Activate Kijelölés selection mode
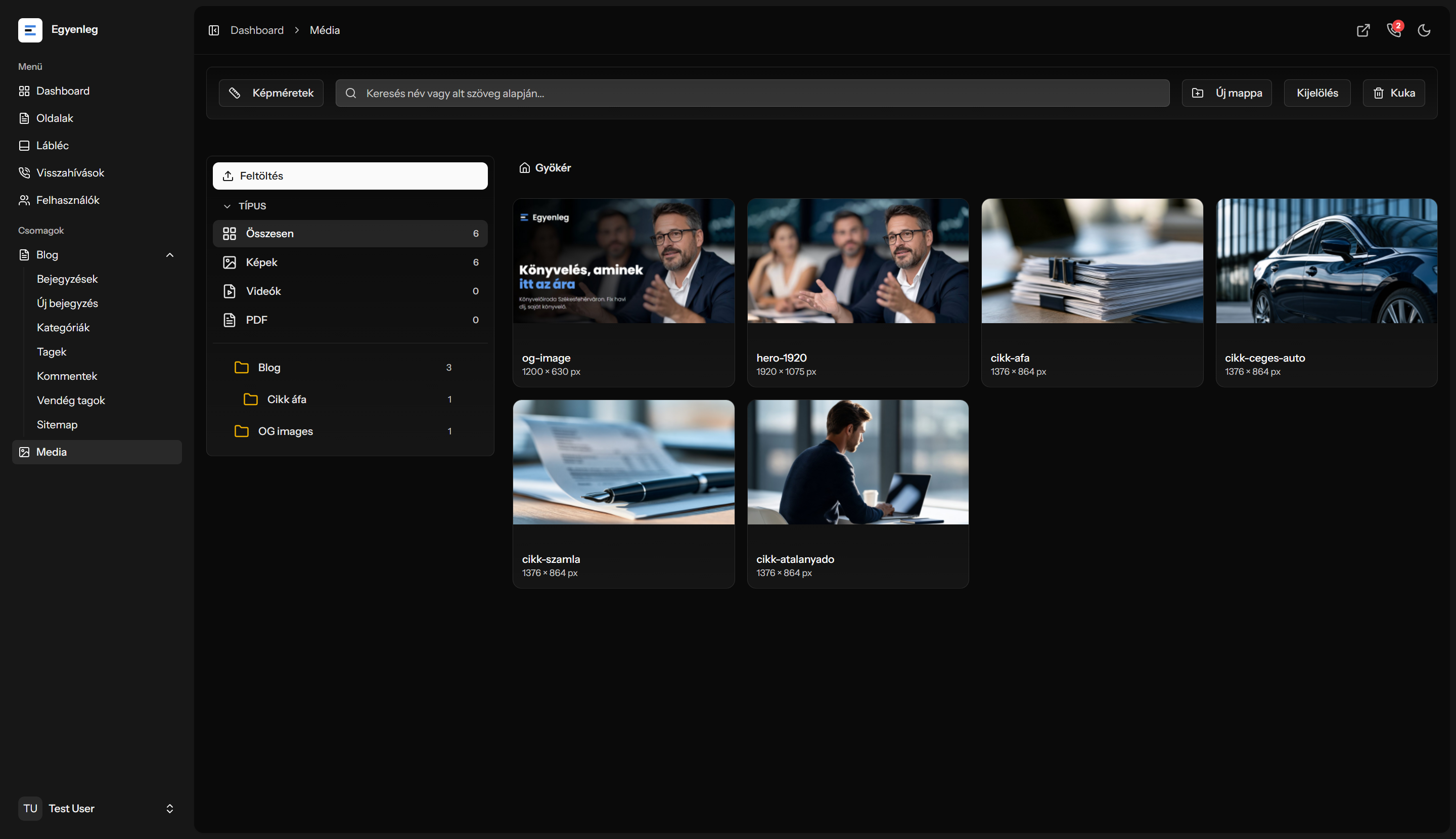 pos(1317,93)
